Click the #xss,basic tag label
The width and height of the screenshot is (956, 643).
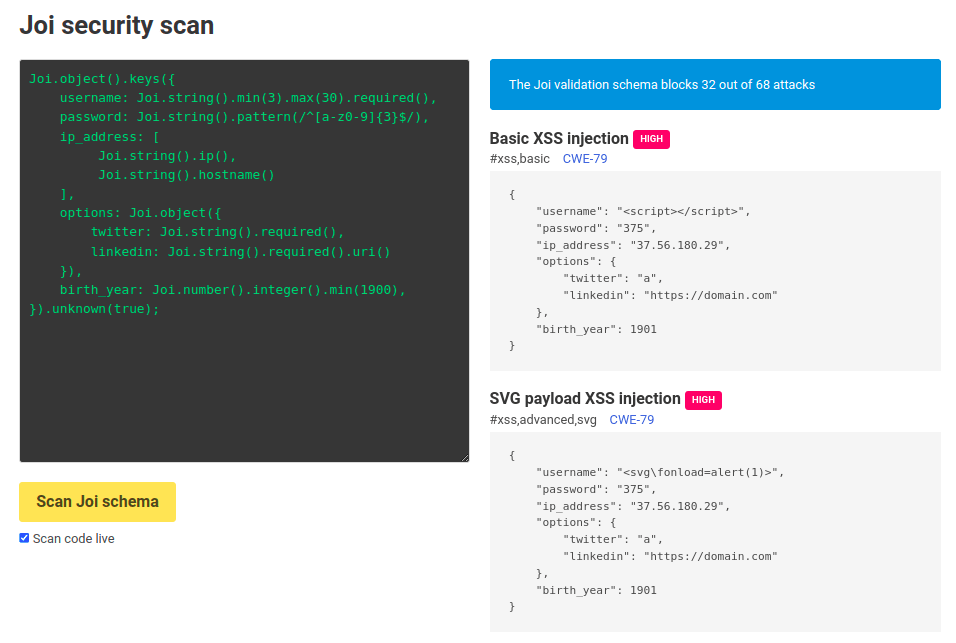[518, 158]
